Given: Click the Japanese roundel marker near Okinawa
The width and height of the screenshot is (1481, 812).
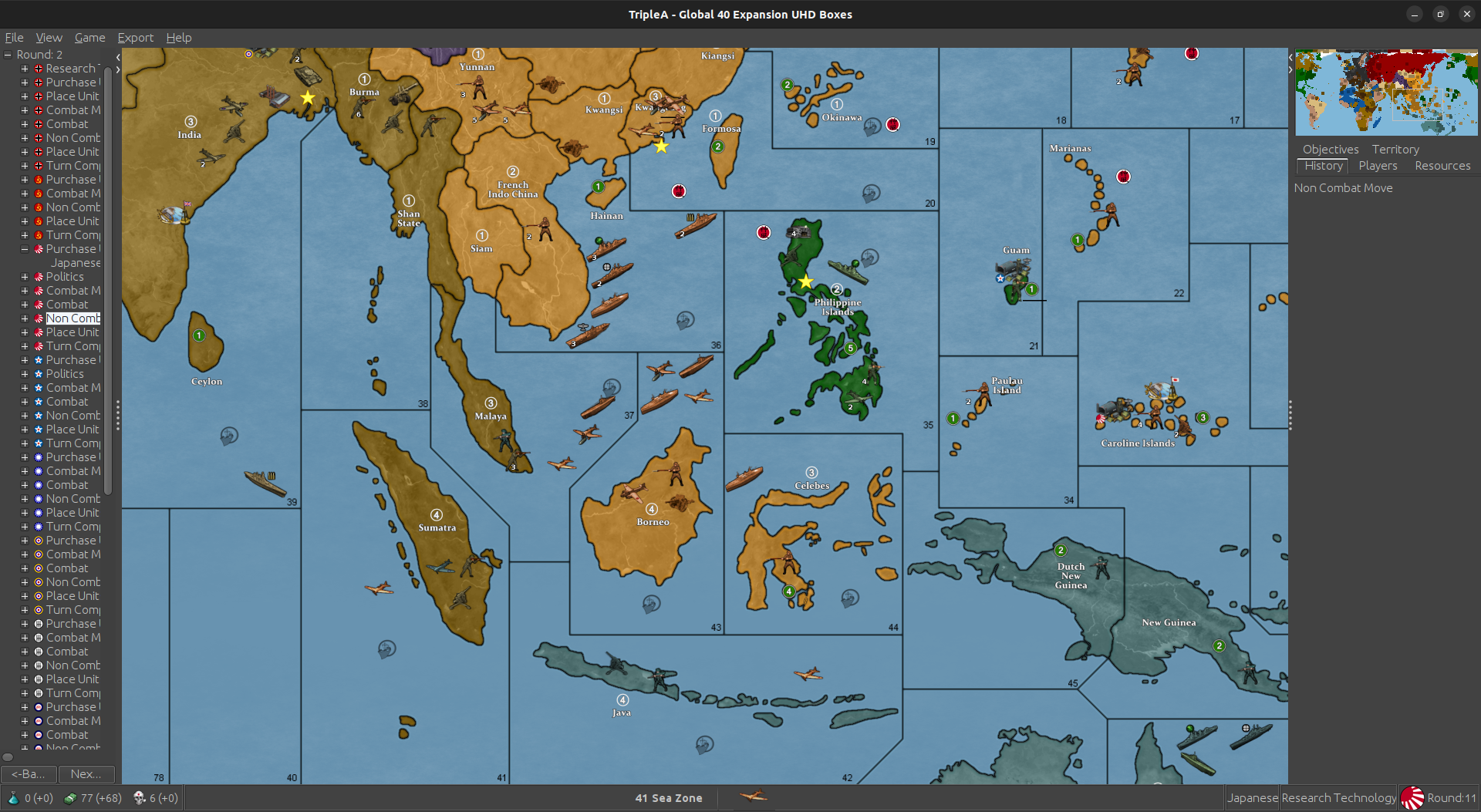Looking at the screenshot, I should [x=892, y=124].
